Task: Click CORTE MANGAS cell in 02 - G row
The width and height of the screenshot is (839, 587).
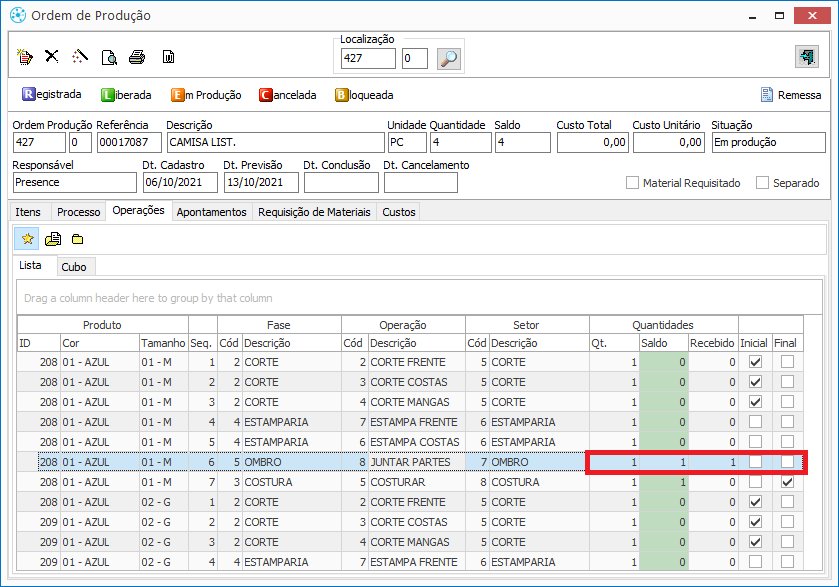Action: click(416, 542)
